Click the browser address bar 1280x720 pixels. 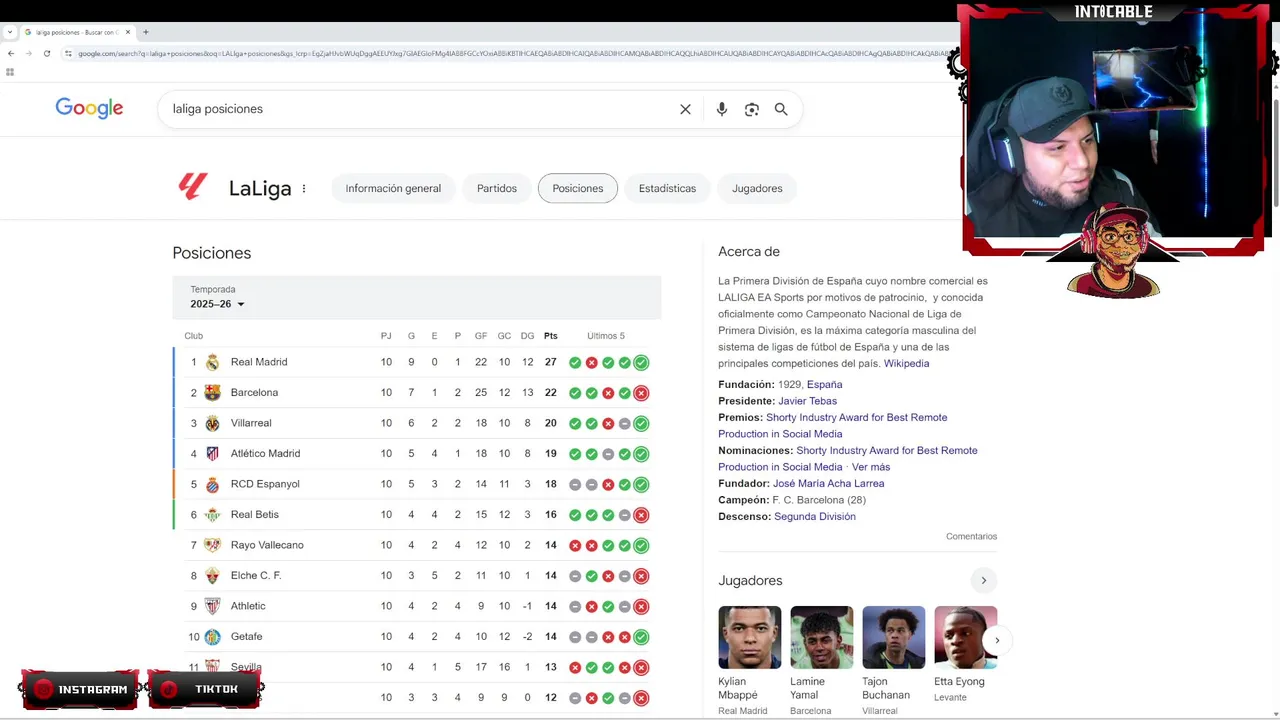pyautogui.click(x=510, y=53)
